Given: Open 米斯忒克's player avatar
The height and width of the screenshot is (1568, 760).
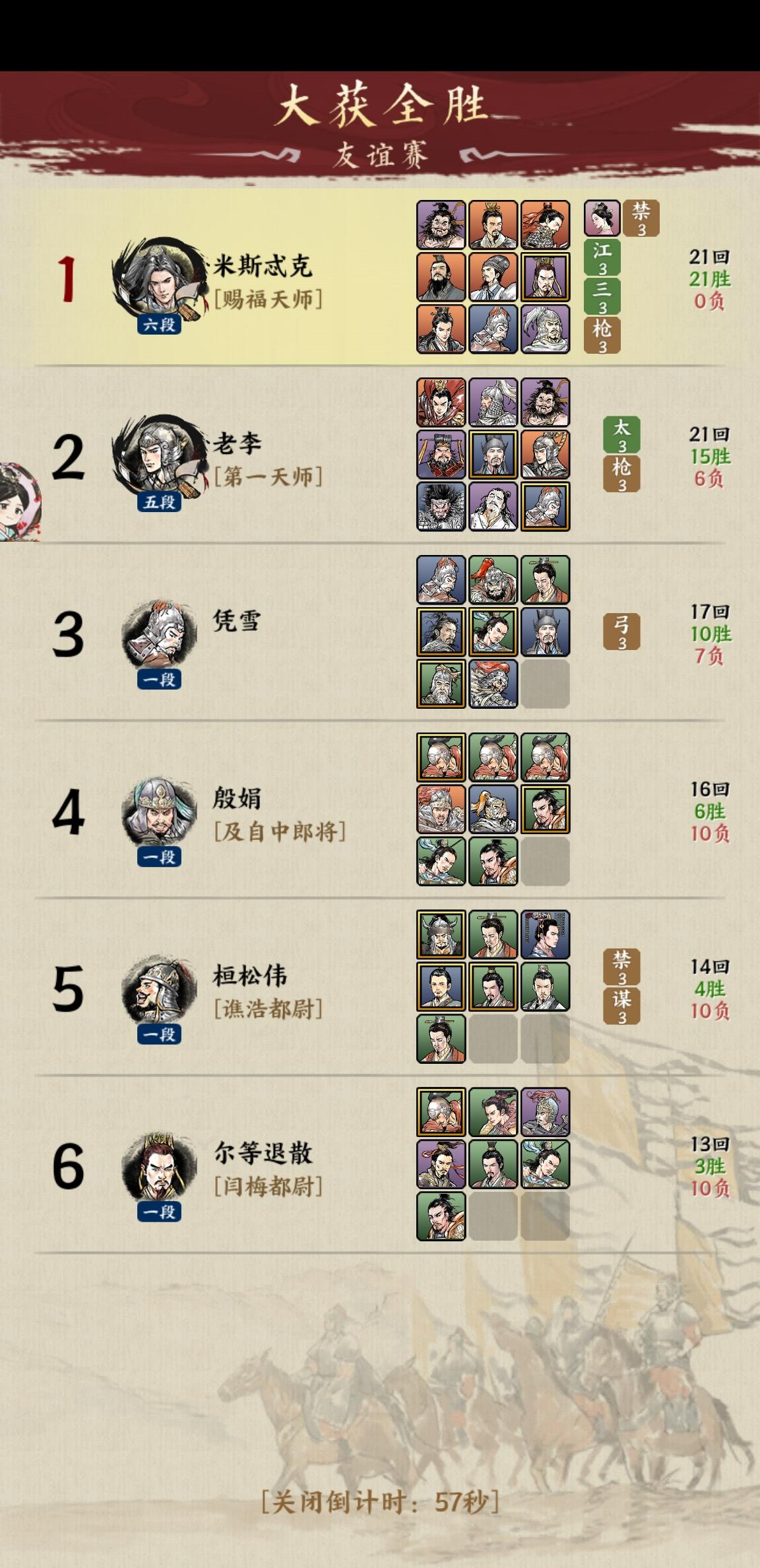Looking at the screenshot, I should coord(159,277).
